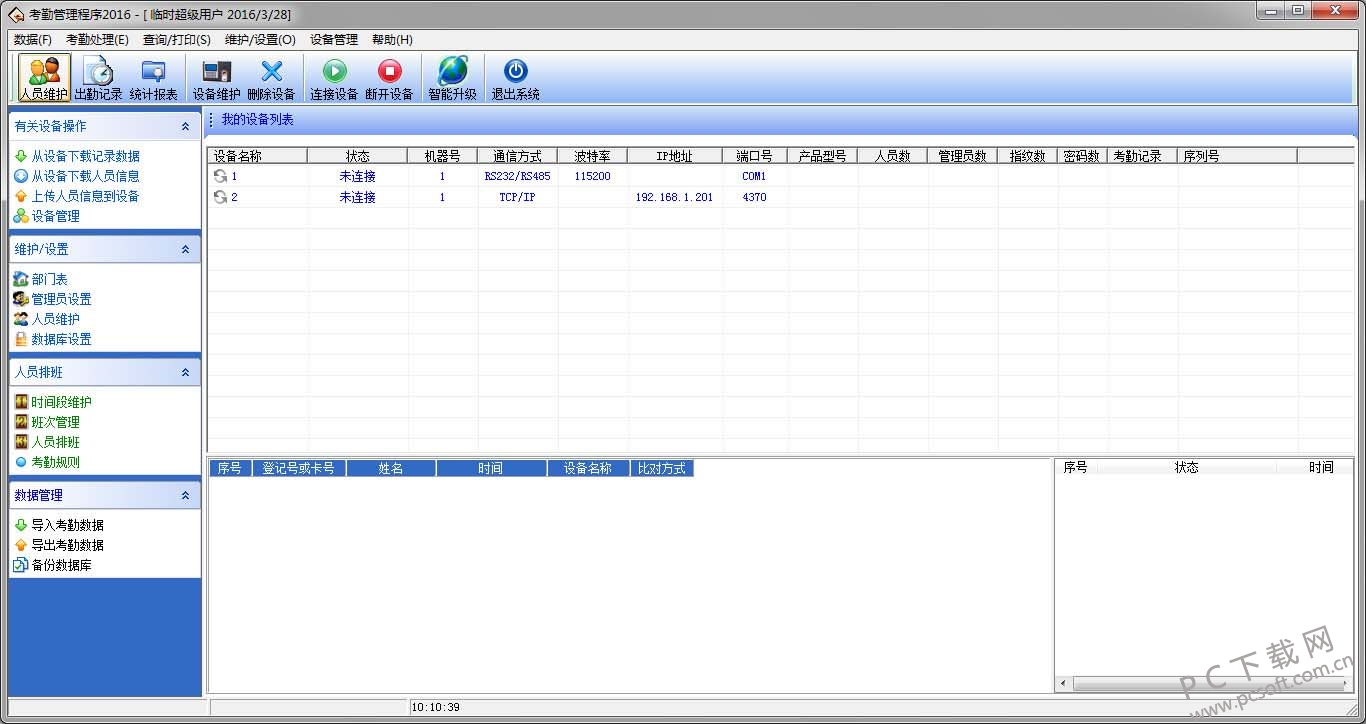Screen dimensions: 1366x724
Task: Click 比对方式 column header
Action: [x=661, y=468]
